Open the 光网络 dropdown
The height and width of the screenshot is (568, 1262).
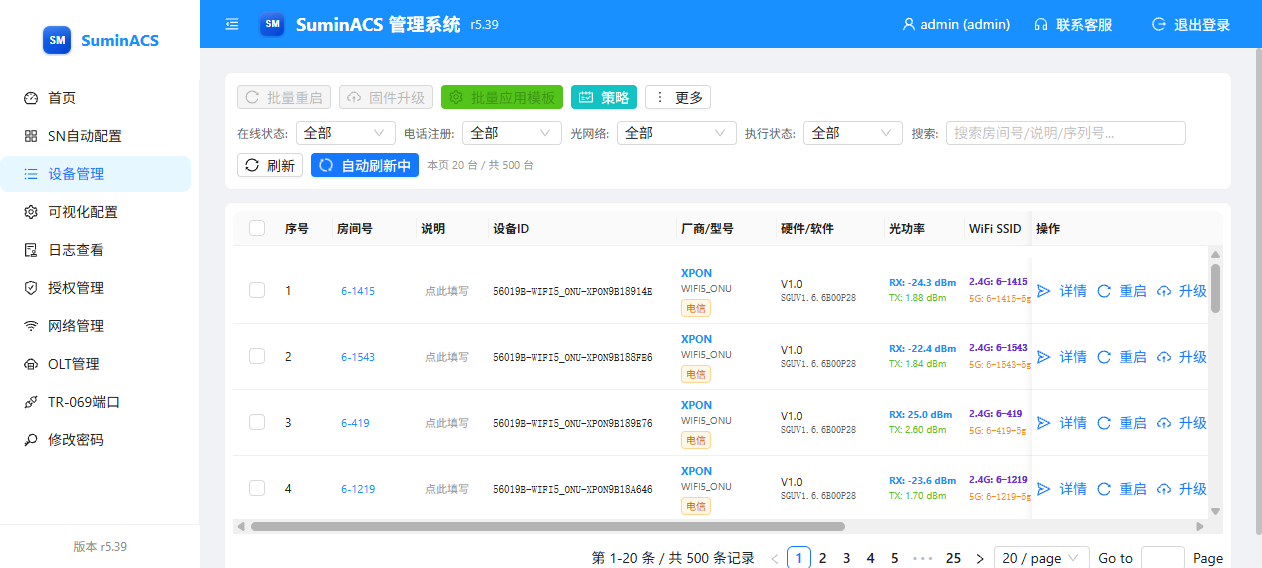tap(677, 133)
